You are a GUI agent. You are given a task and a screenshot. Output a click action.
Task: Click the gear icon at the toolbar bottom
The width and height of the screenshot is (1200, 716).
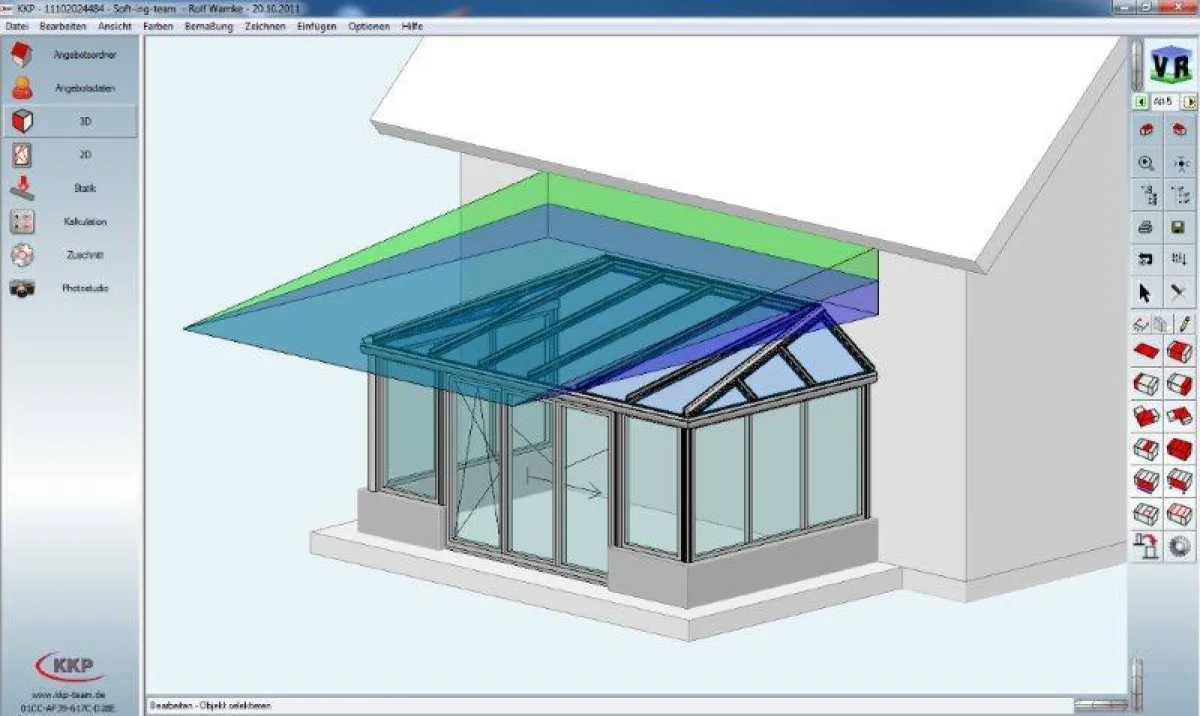1181,545
